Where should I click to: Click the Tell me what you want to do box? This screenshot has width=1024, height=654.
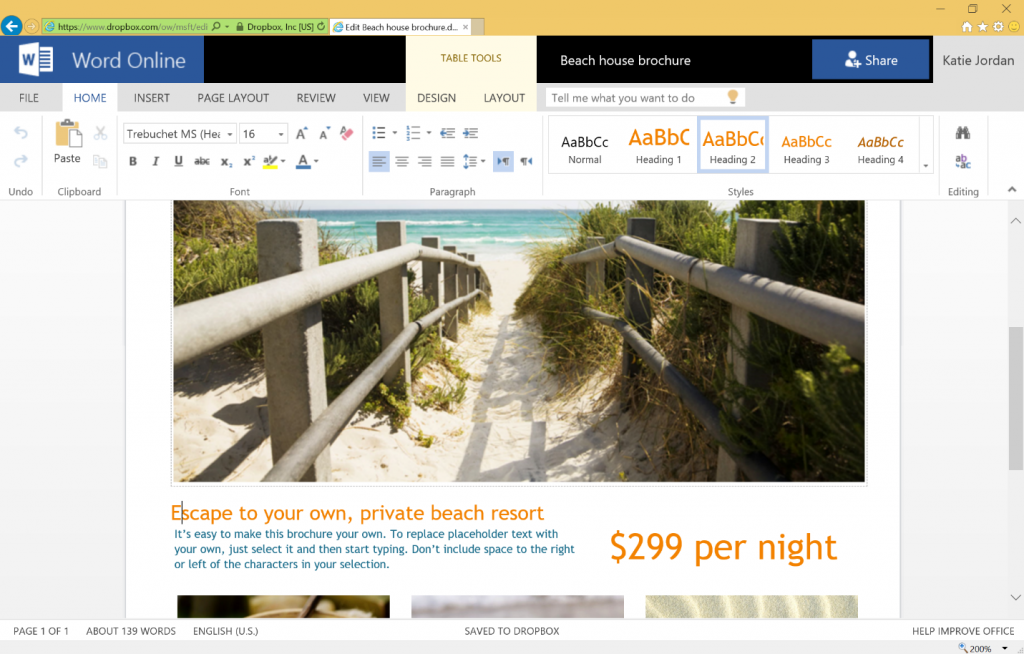(x=635, y=98)
